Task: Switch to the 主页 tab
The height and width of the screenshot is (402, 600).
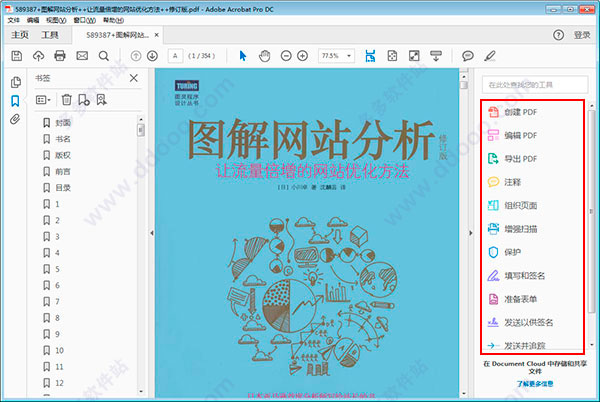Action: coord(20,35)
